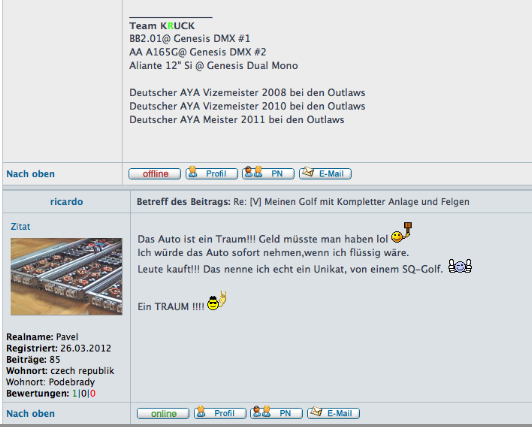Click the blue thumbs-up smiley emoticon
The image size is (532, 427).
tap(460, 266)
